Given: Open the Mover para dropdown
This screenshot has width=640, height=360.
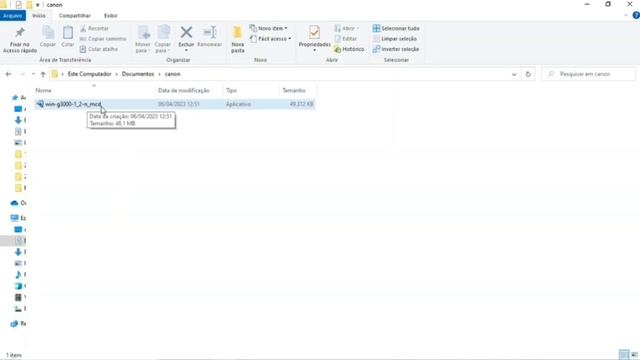Looking at the screenshot, I should [143, 40].
